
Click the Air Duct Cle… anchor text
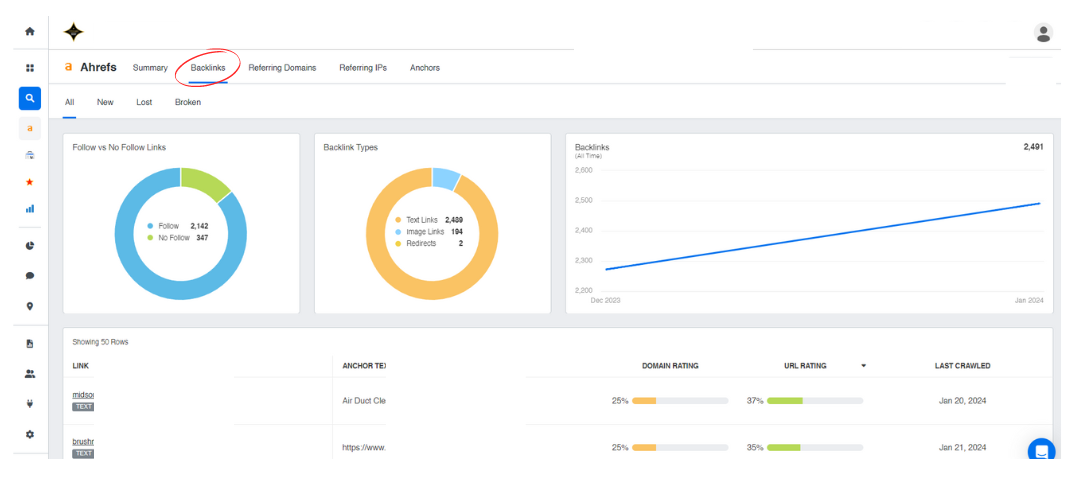364,400
